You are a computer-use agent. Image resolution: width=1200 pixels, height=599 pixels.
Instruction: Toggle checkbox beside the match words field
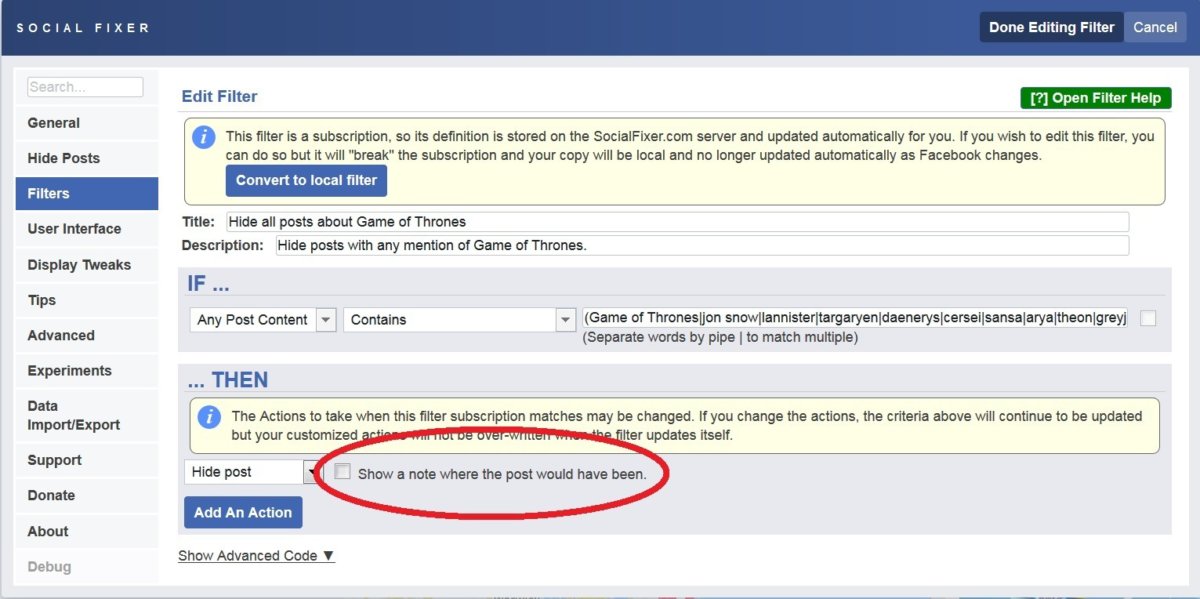pos(1148,319)
